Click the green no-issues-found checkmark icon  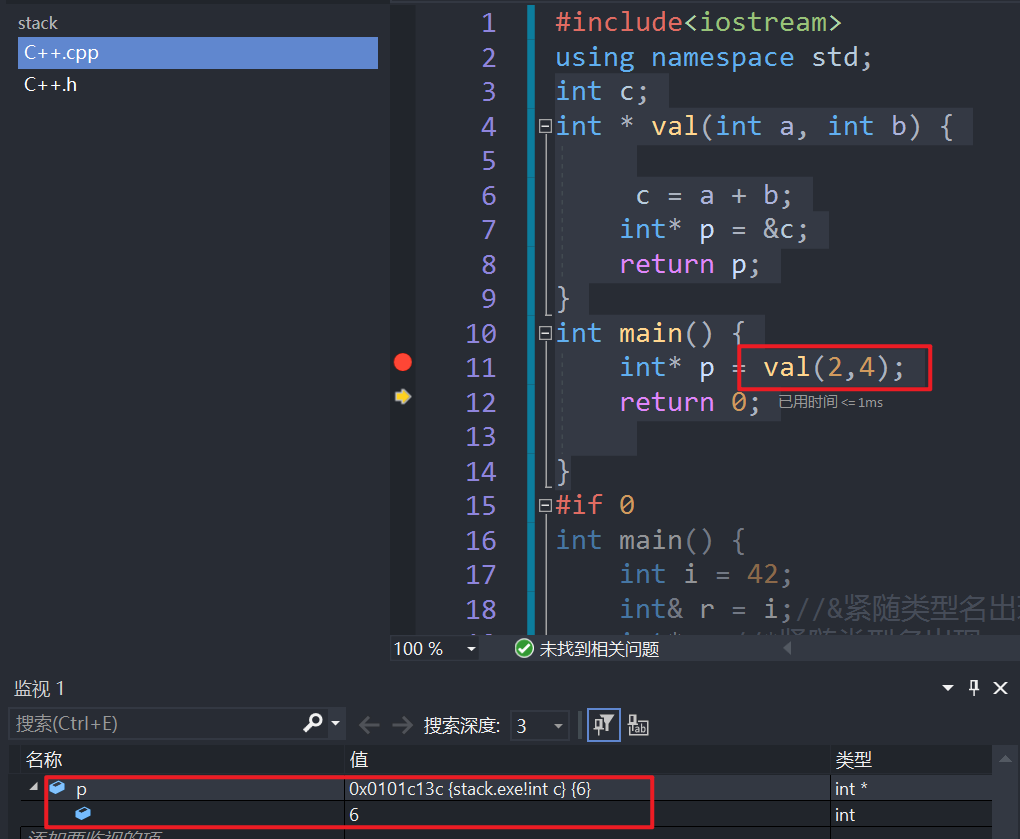[523, 649]
